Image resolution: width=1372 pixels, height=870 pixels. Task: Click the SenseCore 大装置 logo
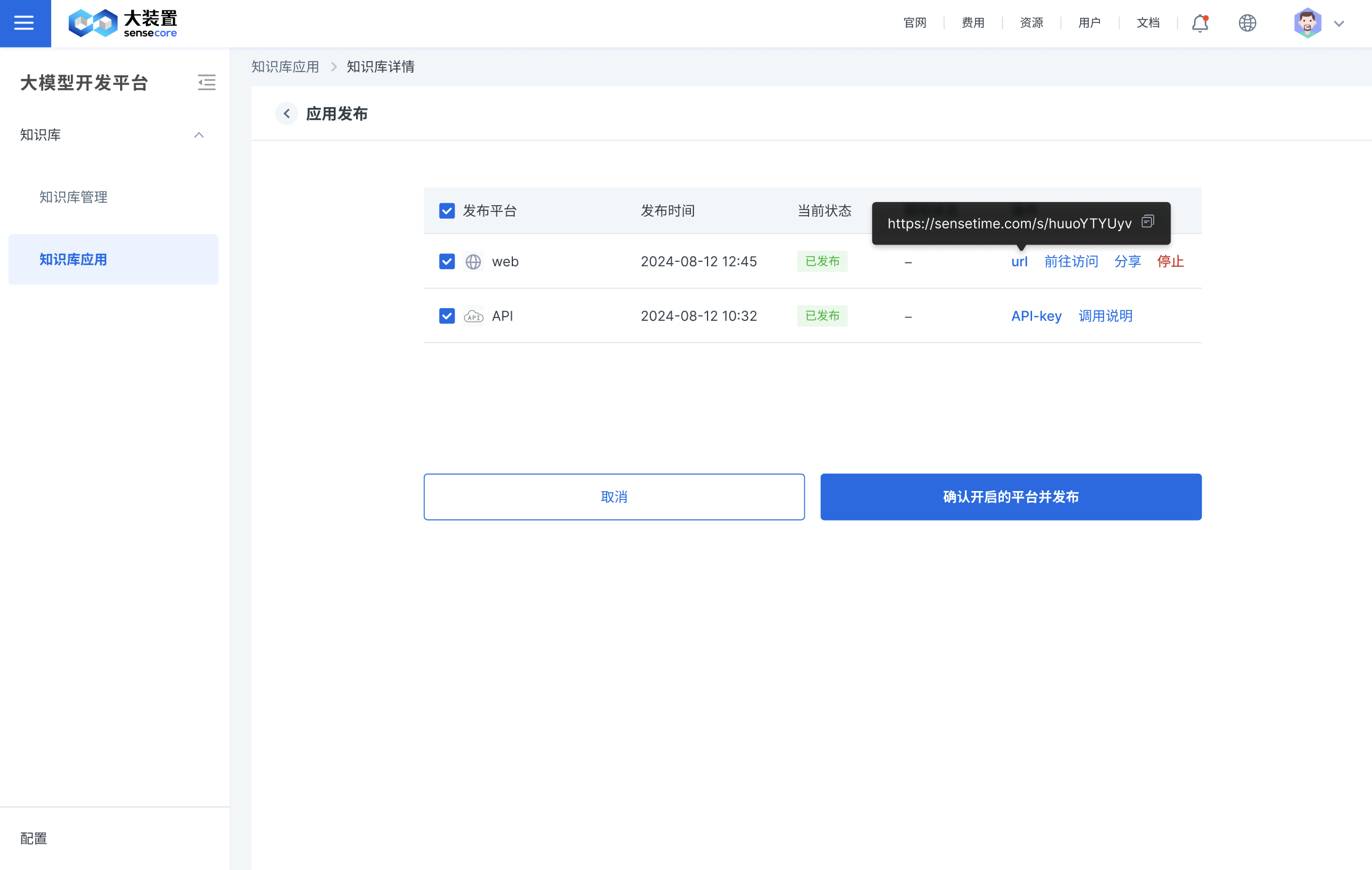click(x=122, y=23)
